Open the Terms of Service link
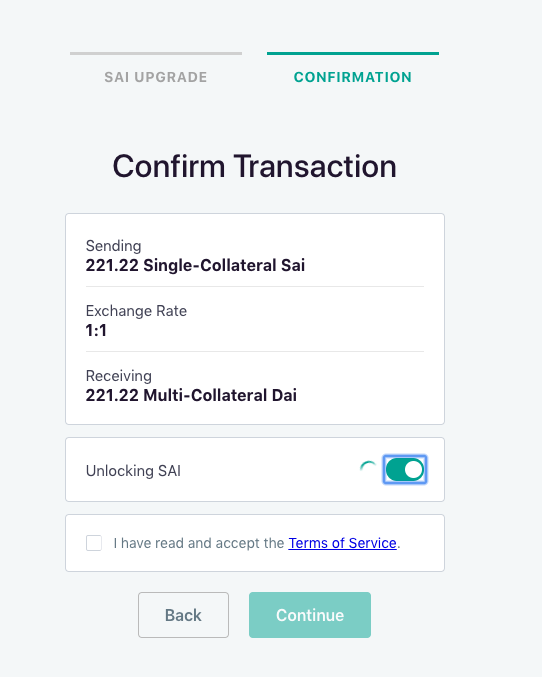The height and width of the screenshot is (677, 542). point(342,543)
